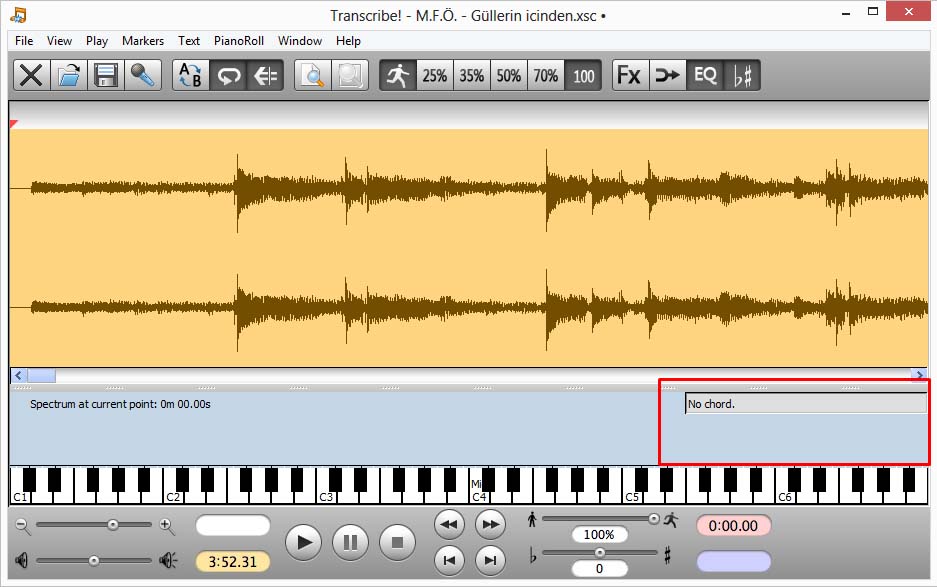Click the transpose value box showing 0
Screen dimensions: 937x587
coord(597,566)
